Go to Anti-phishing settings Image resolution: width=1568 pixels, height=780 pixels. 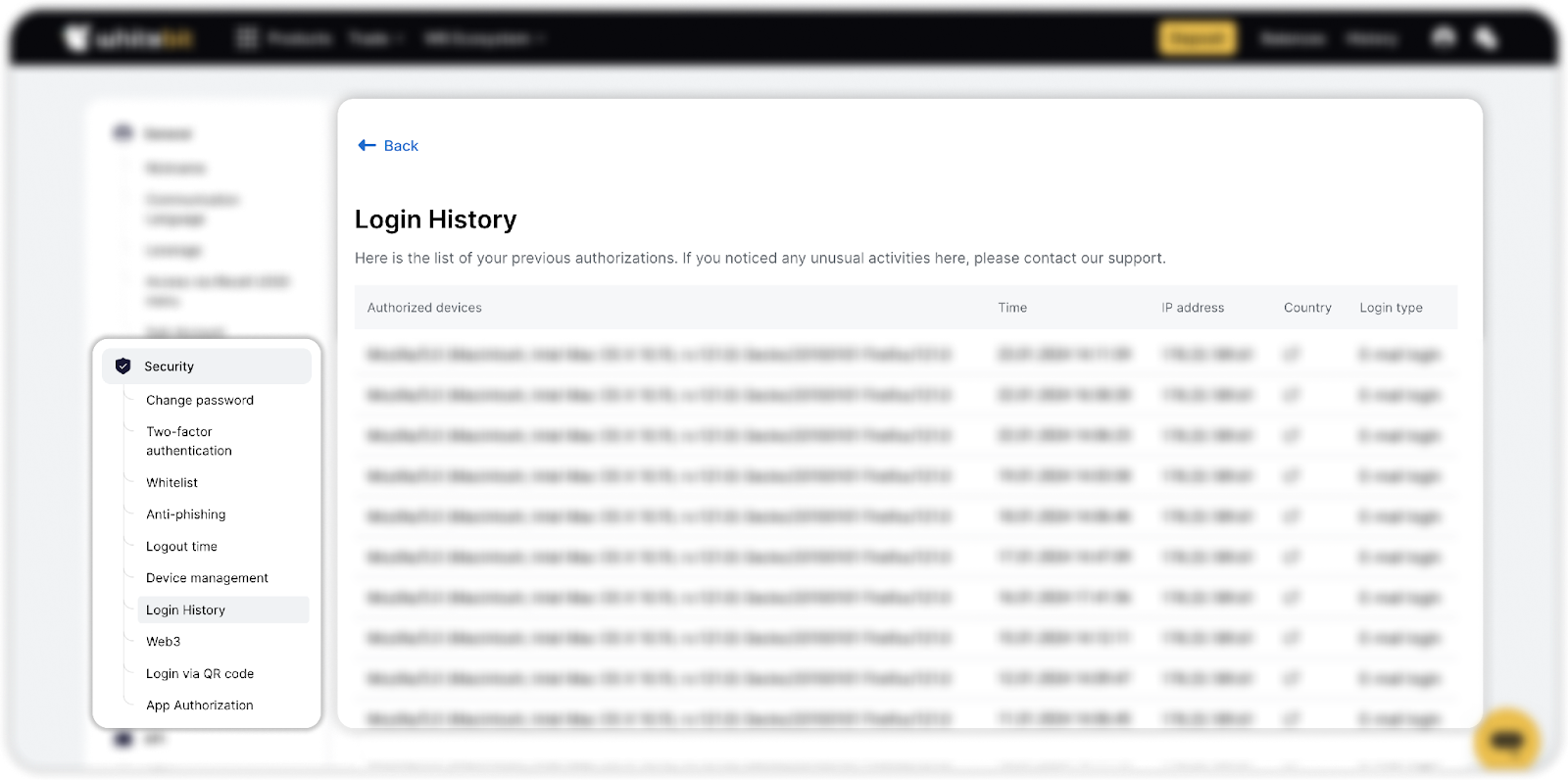tap(186, 514)
